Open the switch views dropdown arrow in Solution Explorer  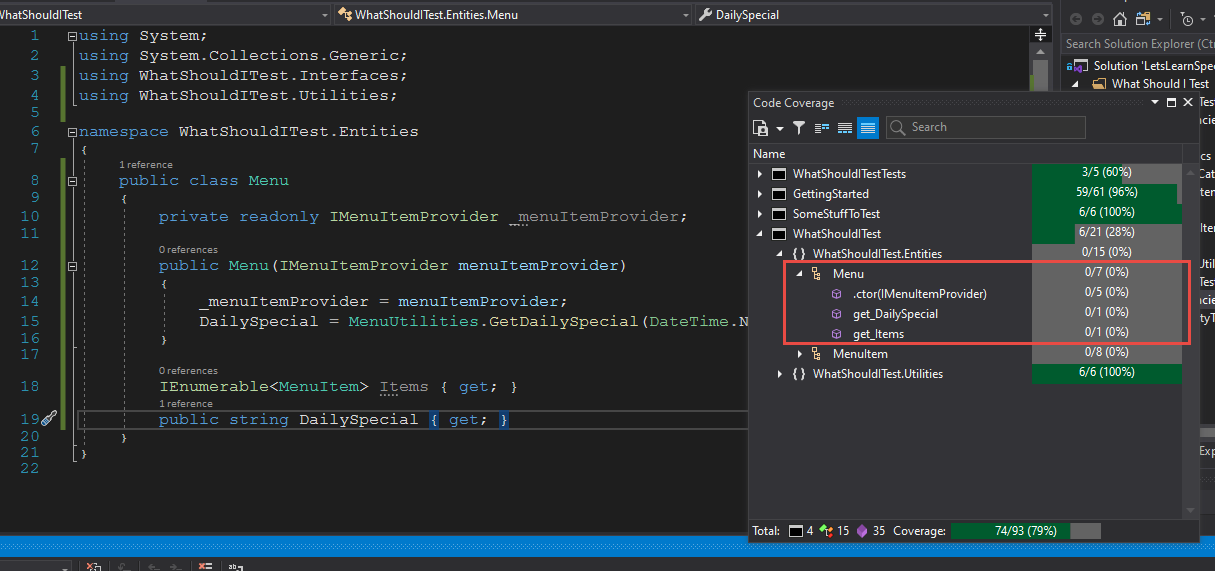(1159, 20)
